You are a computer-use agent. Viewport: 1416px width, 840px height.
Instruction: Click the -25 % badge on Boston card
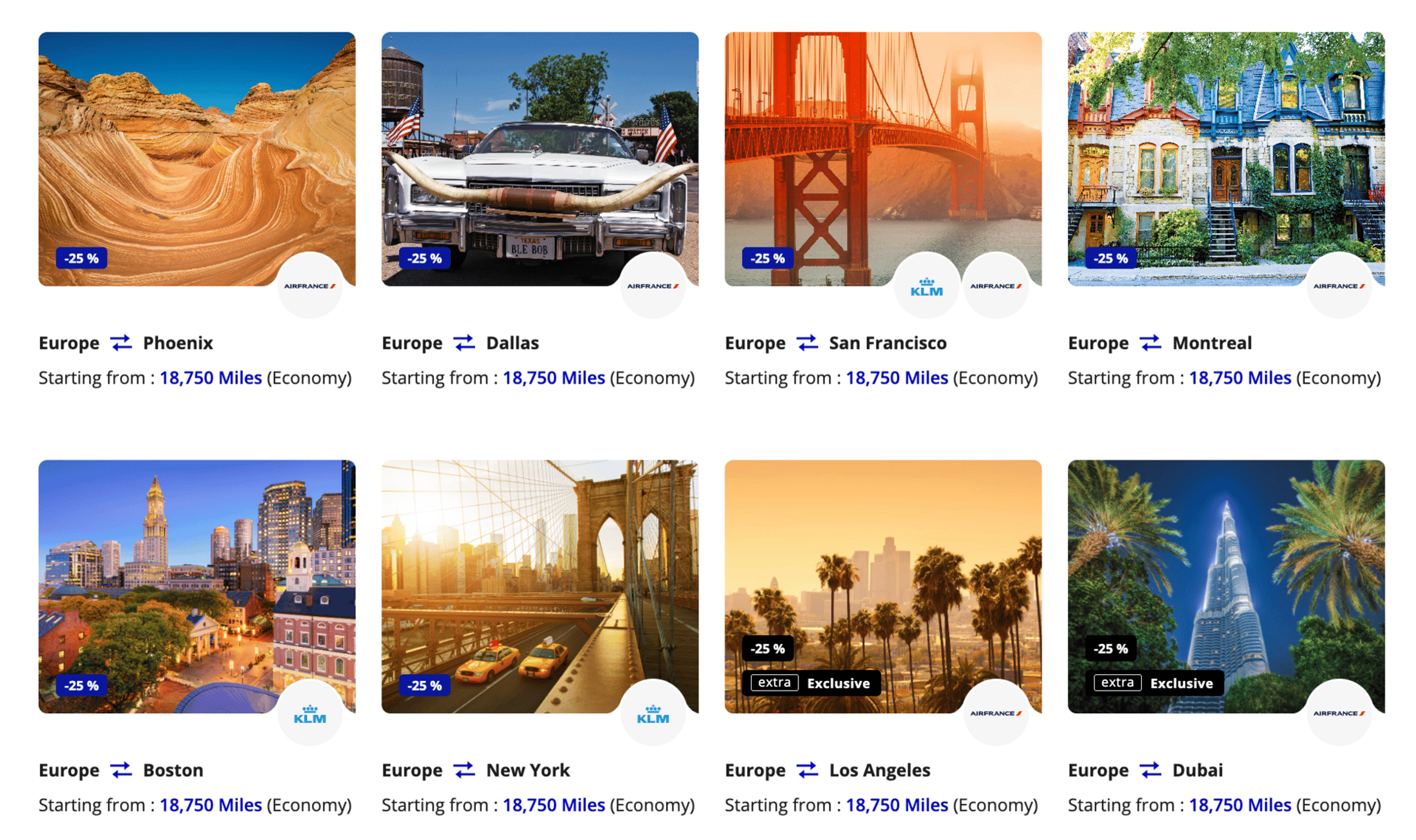coord(81,686)
